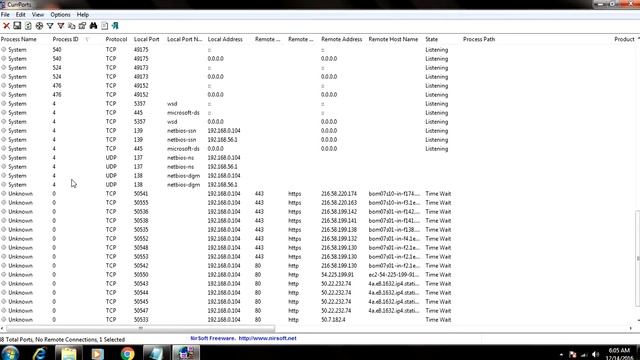
Task: Sort by Local Port column header
Action: (147, 39)
